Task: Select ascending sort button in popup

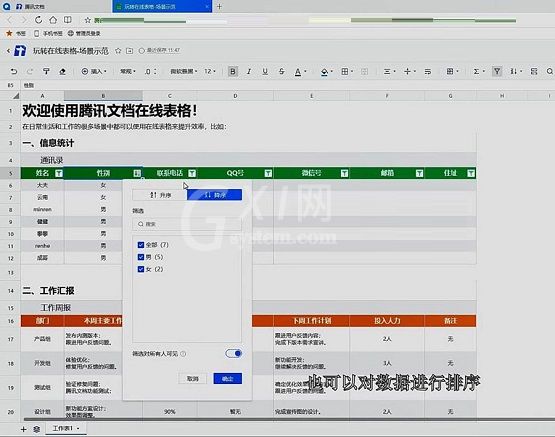Action: point(160,195)
